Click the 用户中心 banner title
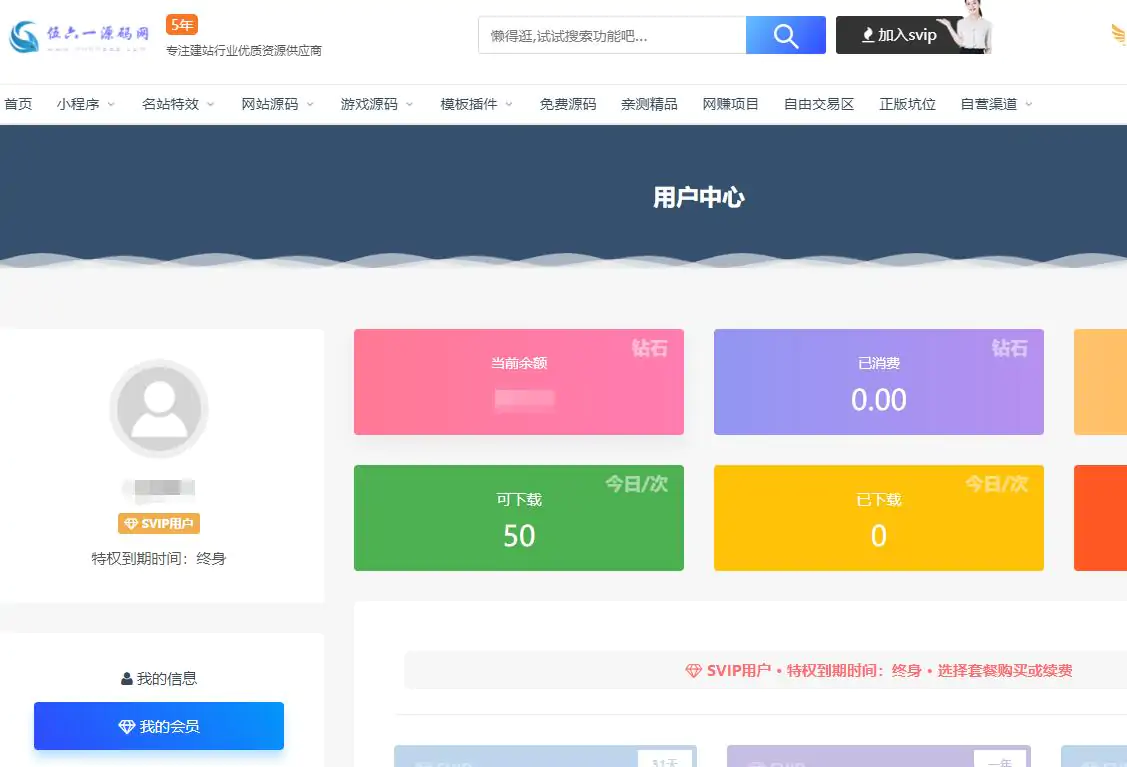This screenshot has height=767, width=1127. (699, 198)
